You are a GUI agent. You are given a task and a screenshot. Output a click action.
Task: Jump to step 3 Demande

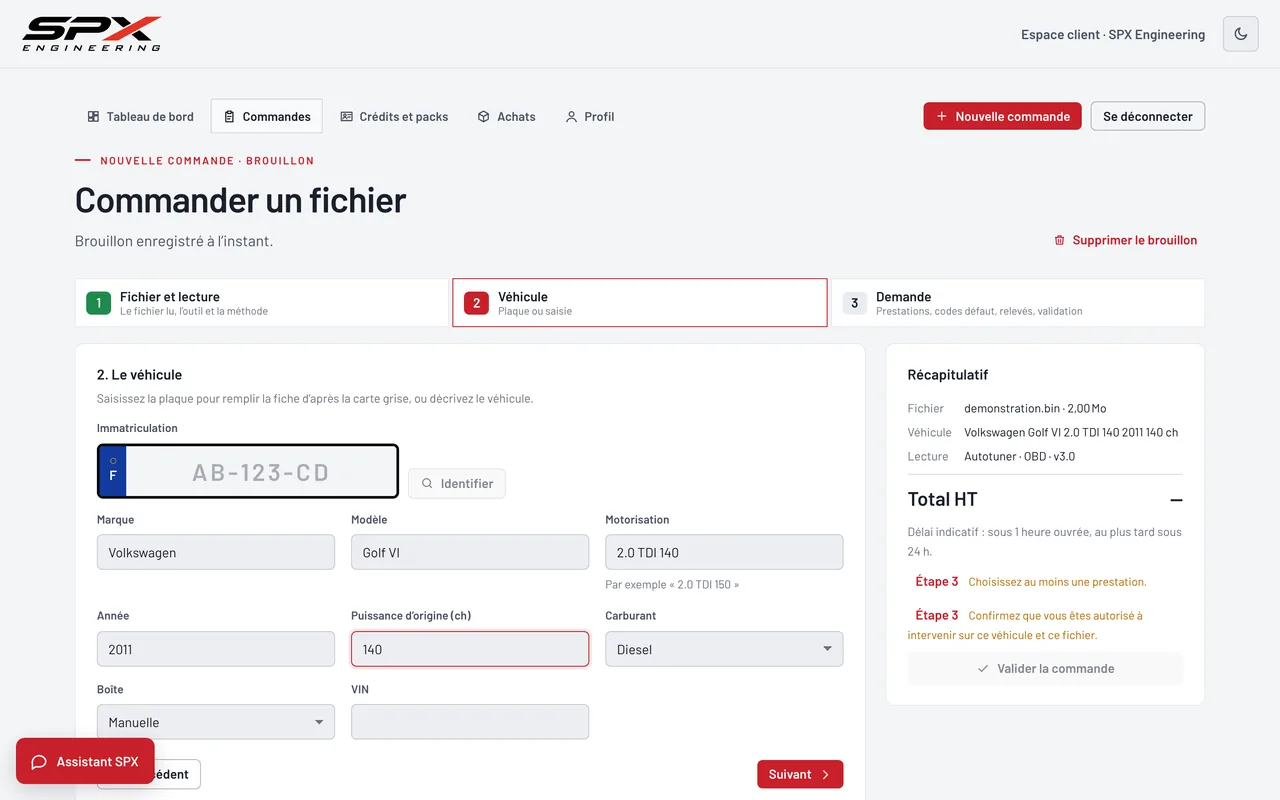coord(1017,303)
